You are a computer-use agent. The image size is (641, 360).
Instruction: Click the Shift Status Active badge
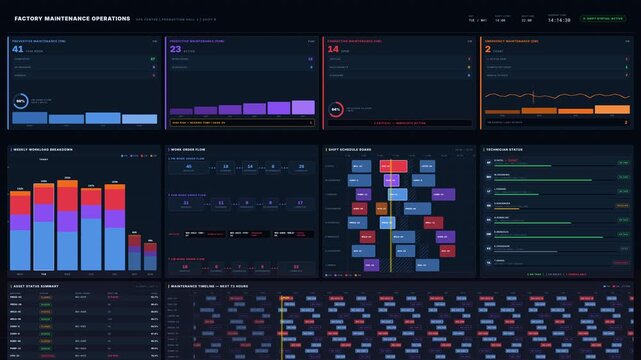(x=603, y=19)
